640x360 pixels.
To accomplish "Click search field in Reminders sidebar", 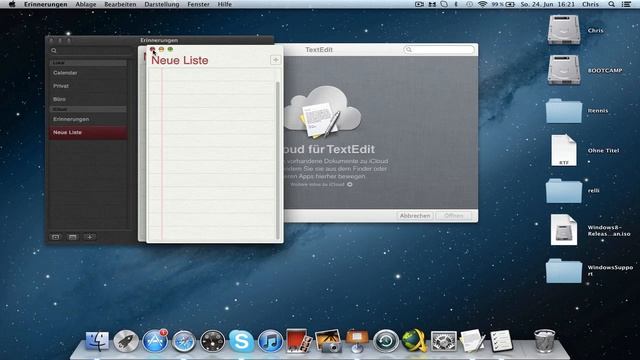I will click(x=90, y=51).
